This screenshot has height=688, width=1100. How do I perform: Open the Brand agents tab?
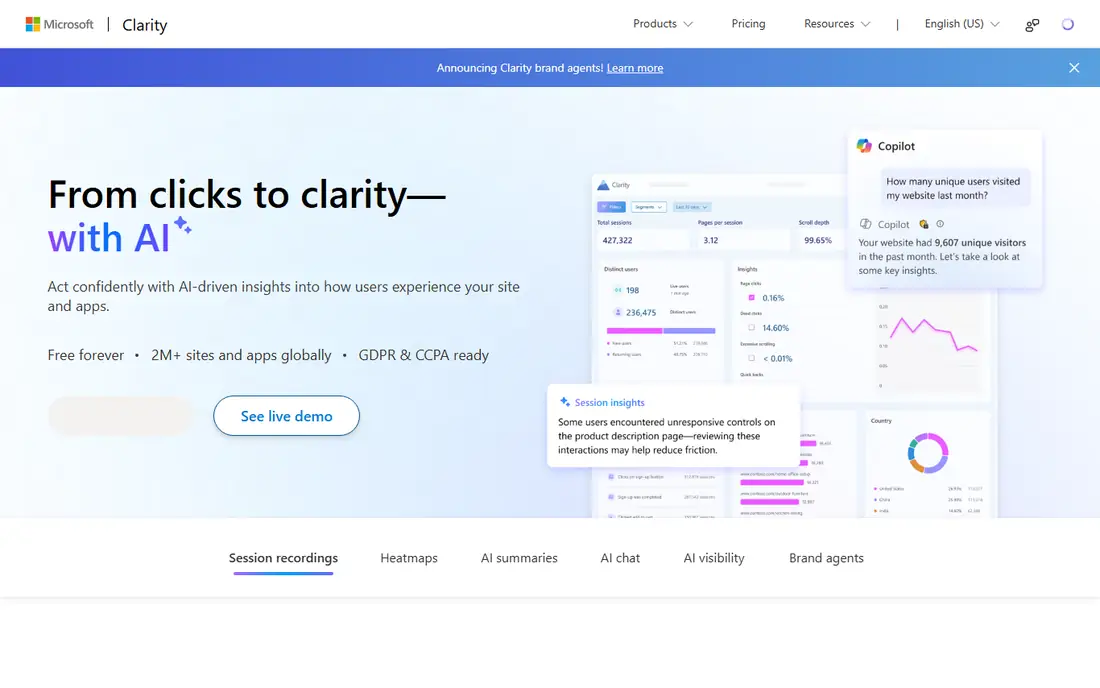point(826,558)
